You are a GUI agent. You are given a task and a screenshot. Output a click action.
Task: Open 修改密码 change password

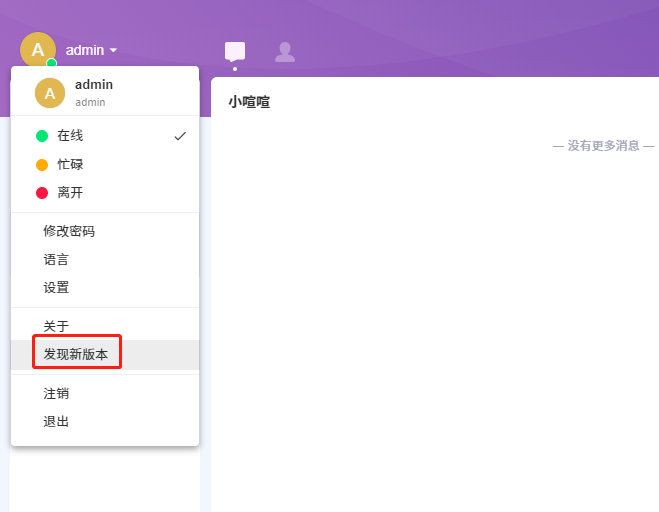point(69,231)
